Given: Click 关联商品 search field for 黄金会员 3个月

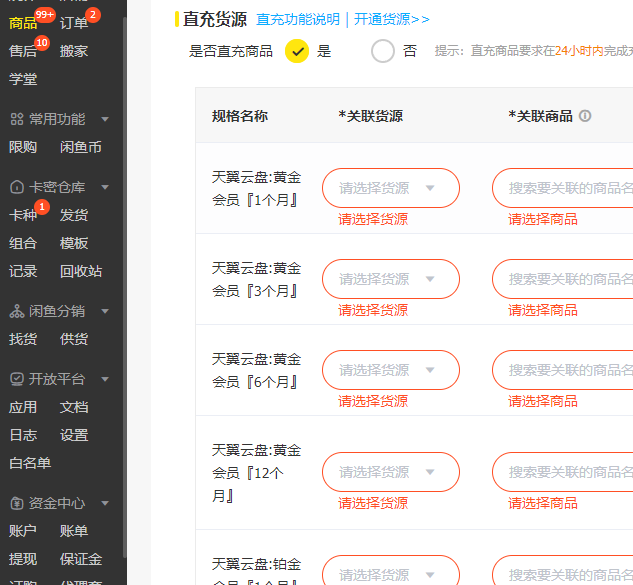Looking at the screenshot, I should (563, 279).
